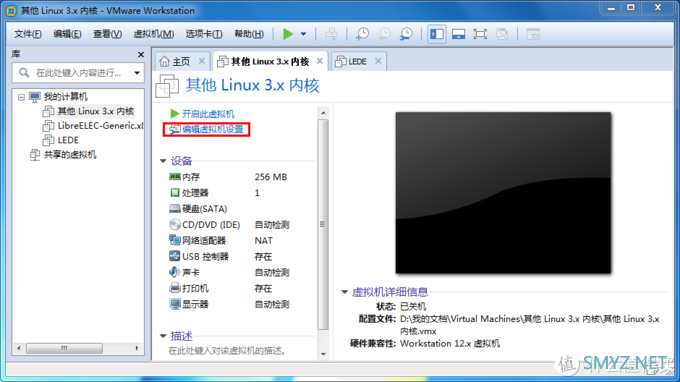680x382 pixels.
Task: Click the large VM icon beside title
Action: pos(167,85)
